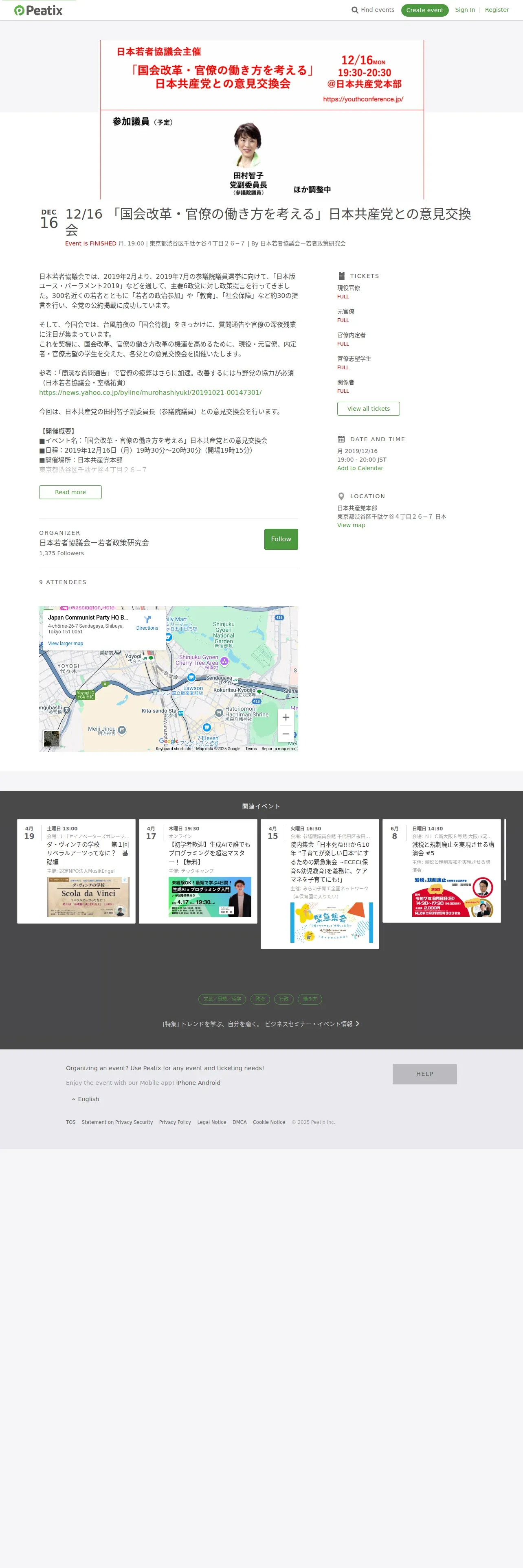Open 院内集会 related event card
The height and width of the screenshot is (1568, 523).
[x=320, y=884]
